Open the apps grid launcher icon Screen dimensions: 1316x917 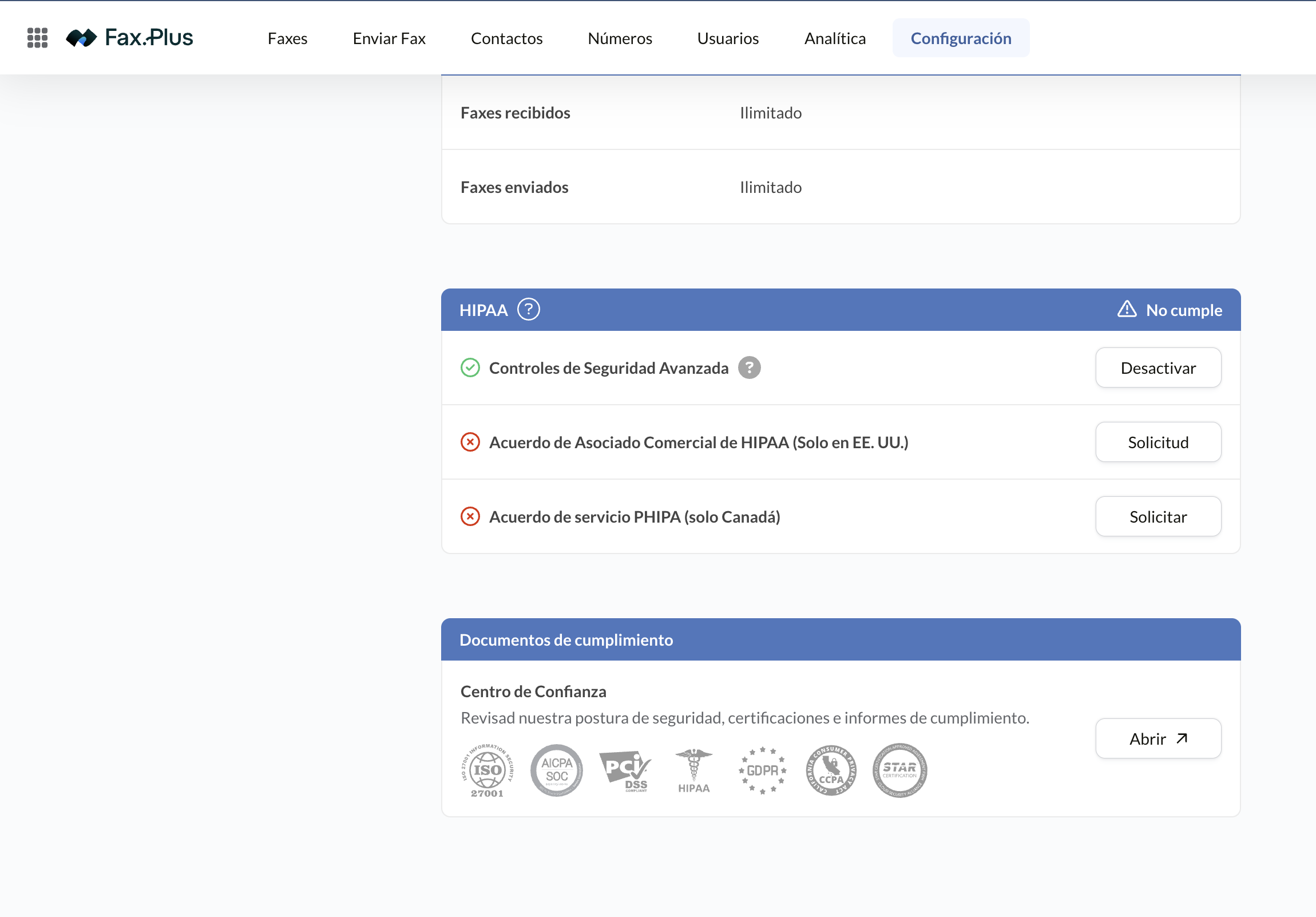coord(37,38)
